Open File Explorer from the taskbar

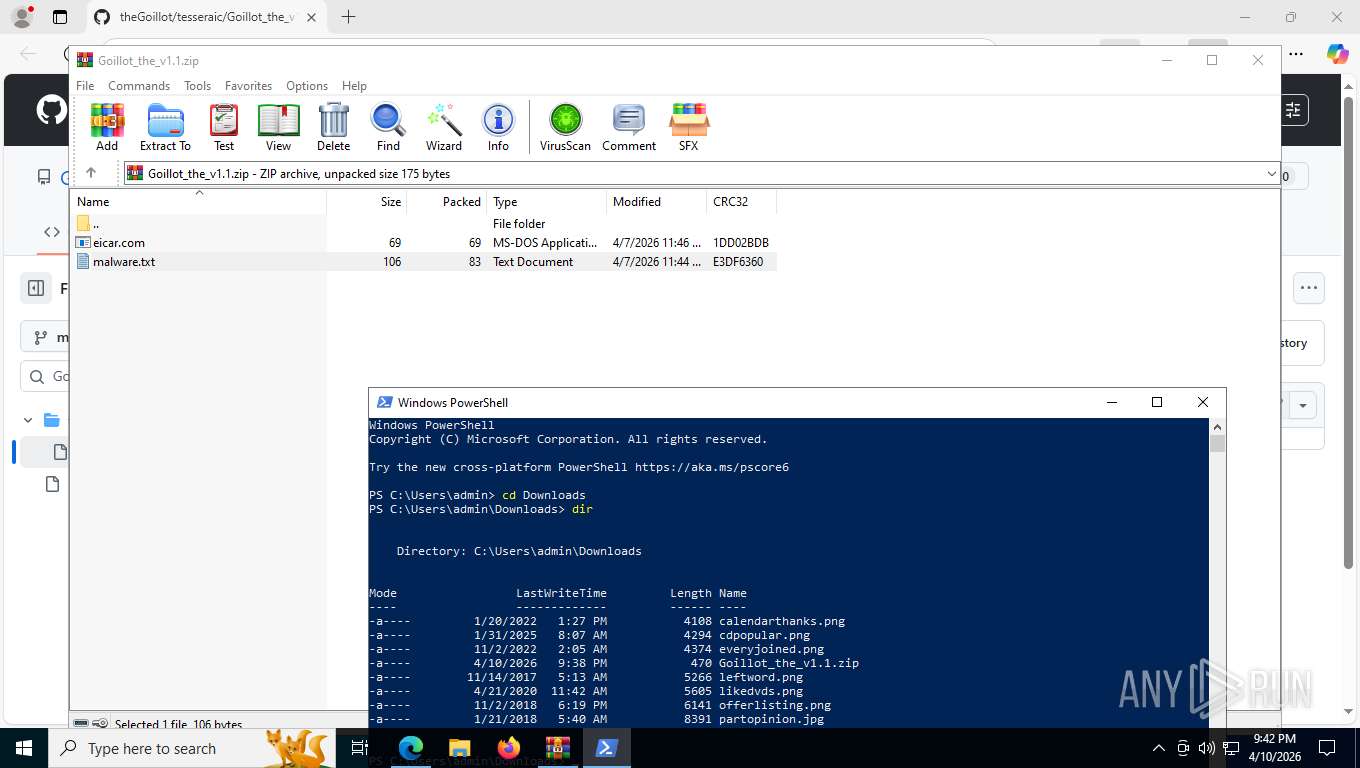coord(459,748)
